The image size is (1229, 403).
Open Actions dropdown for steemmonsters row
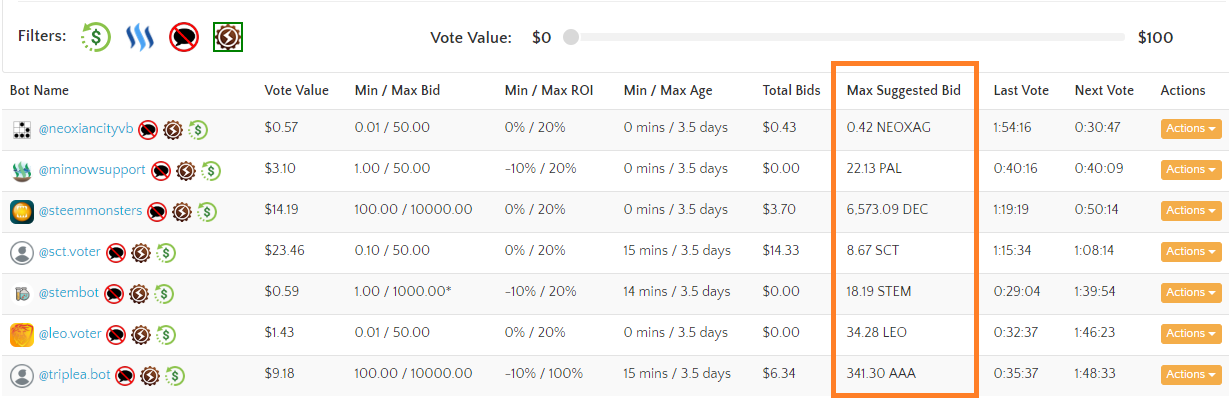pyautogui.click(x=1191, y=211)
